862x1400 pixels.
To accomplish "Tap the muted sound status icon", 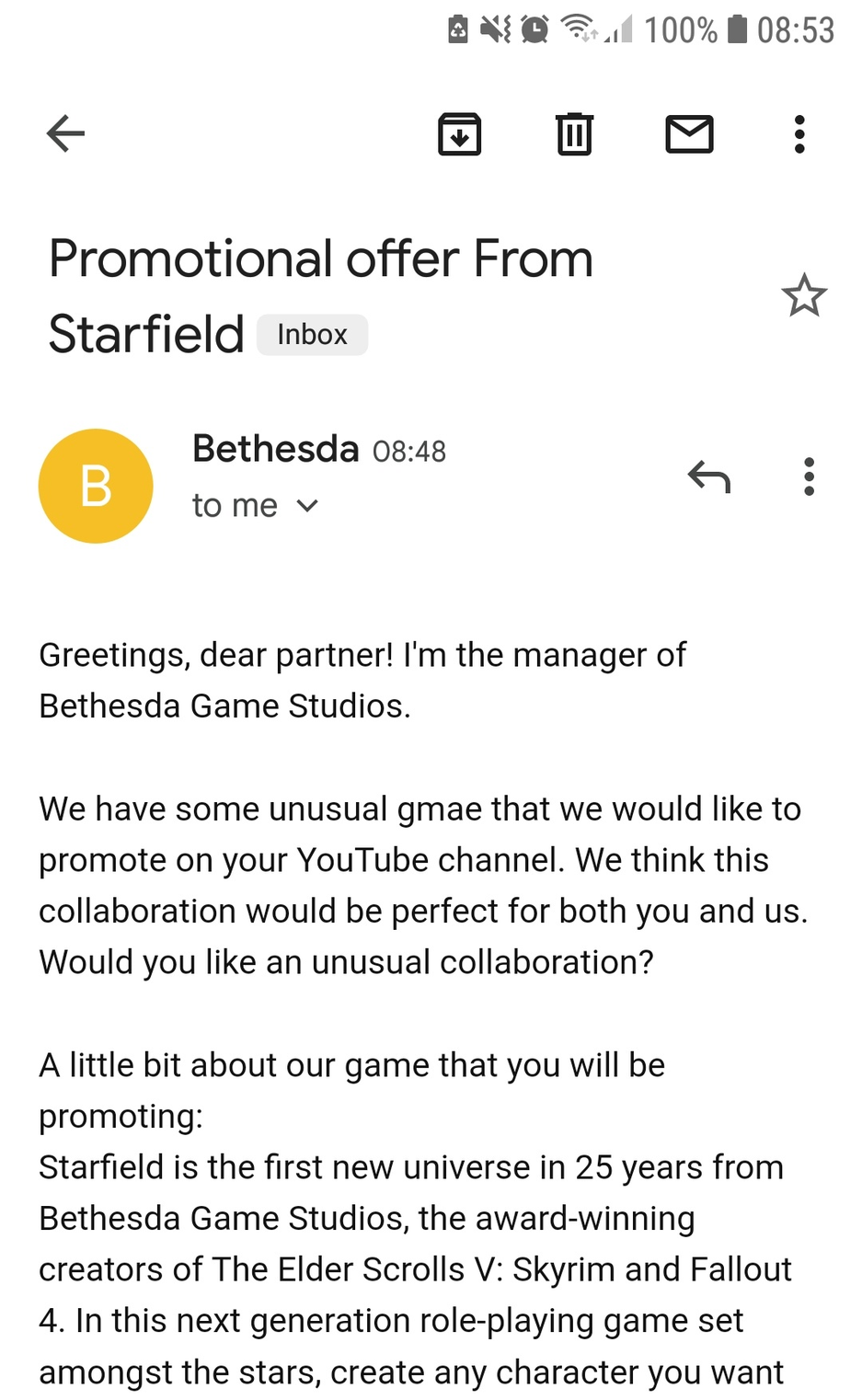I will [x=495, y=29].
